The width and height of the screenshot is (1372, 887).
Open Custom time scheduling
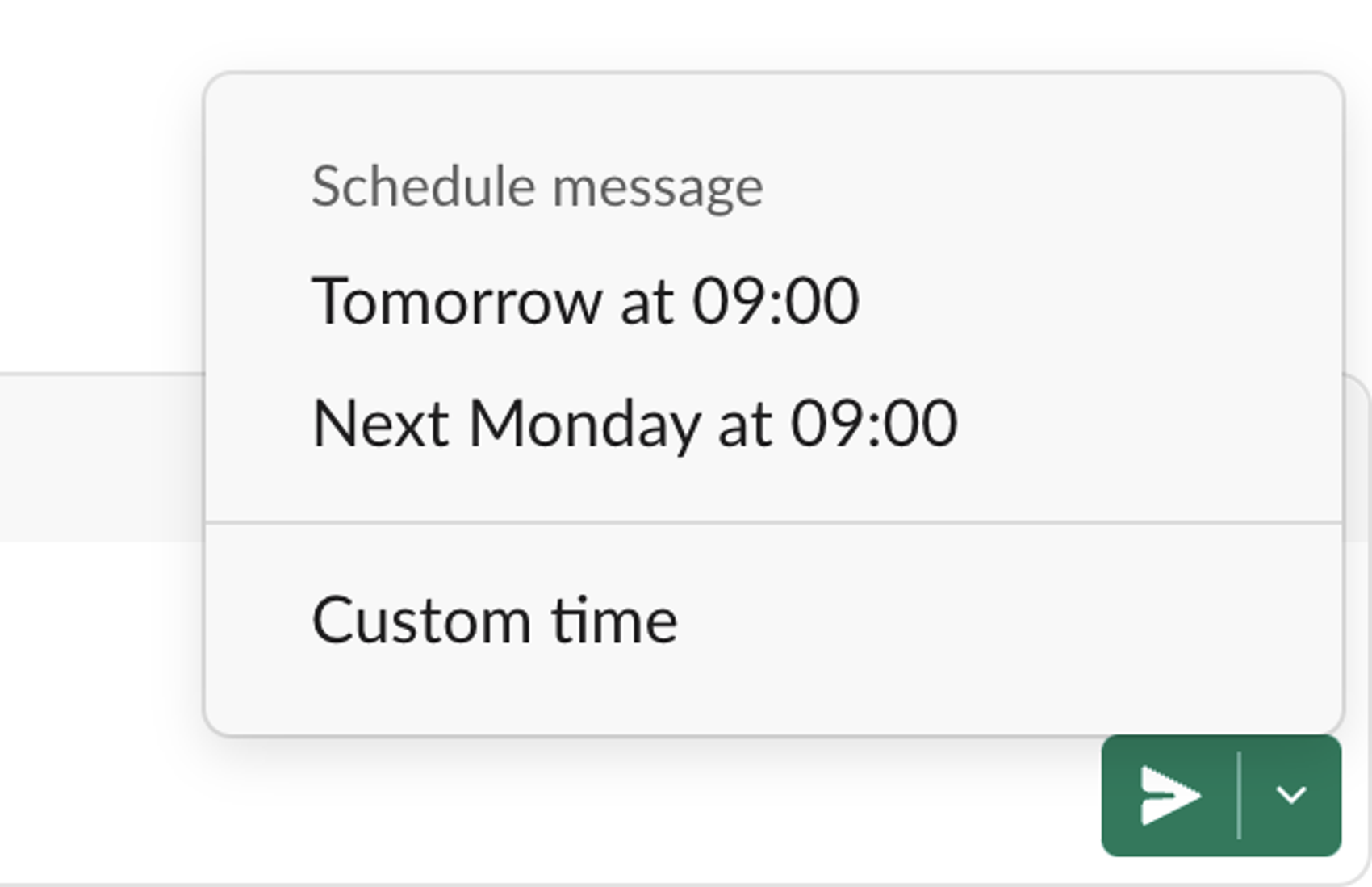point(495,617)
